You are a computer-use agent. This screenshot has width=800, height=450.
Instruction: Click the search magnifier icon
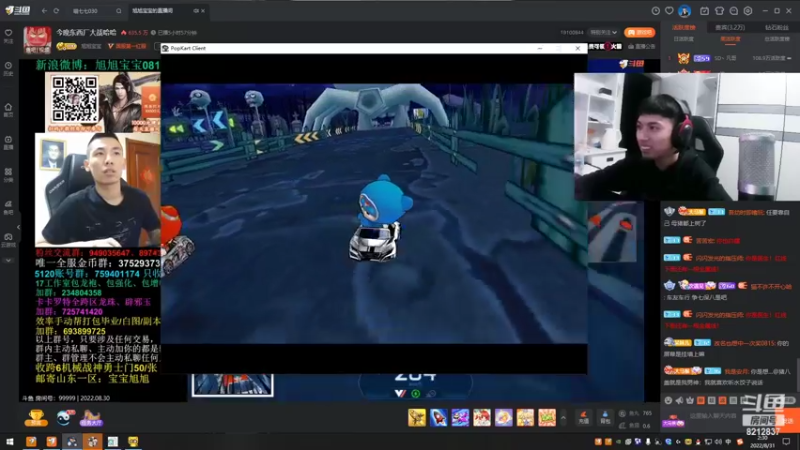click(118, 11)
